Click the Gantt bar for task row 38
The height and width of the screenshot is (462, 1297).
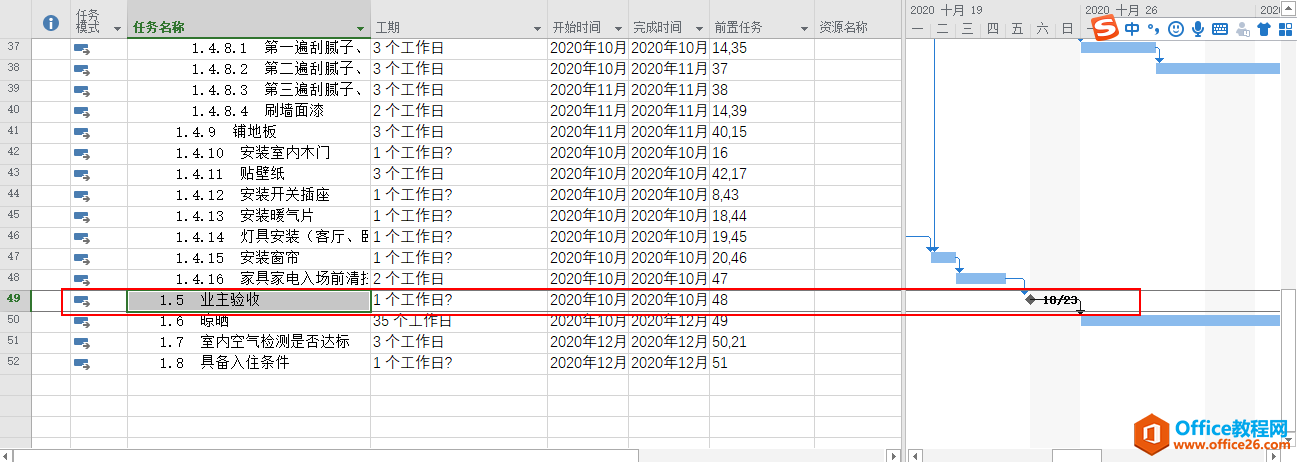[x=1218, y=68]
